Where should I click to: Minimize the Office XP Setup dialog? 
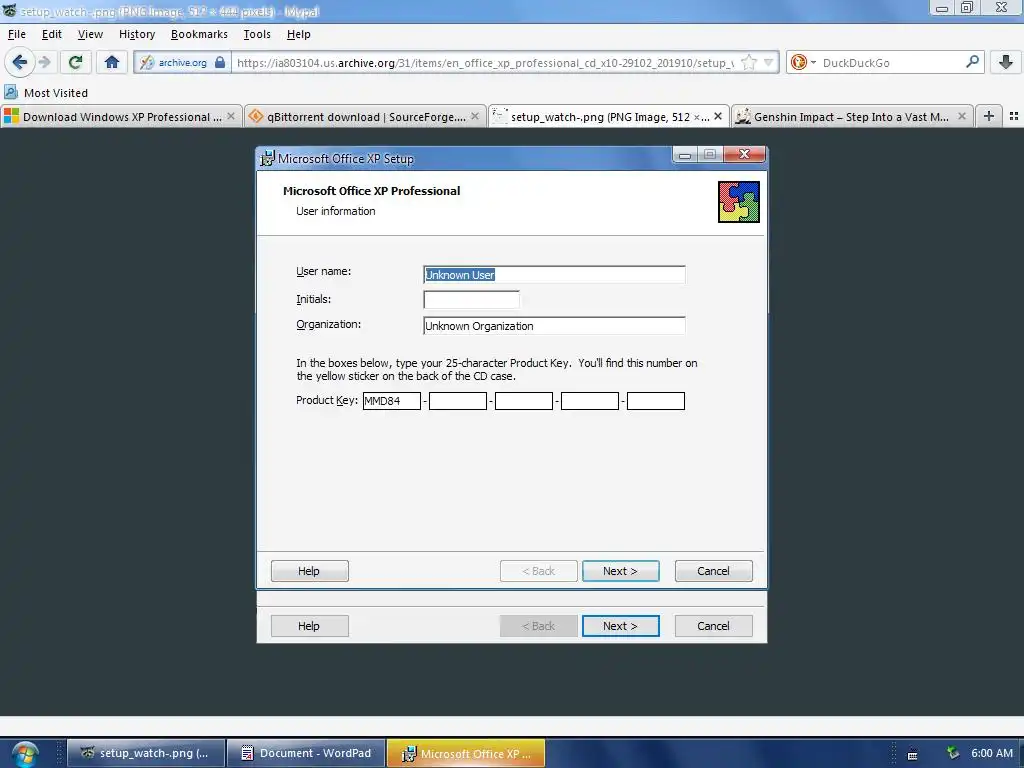(684, 155)
